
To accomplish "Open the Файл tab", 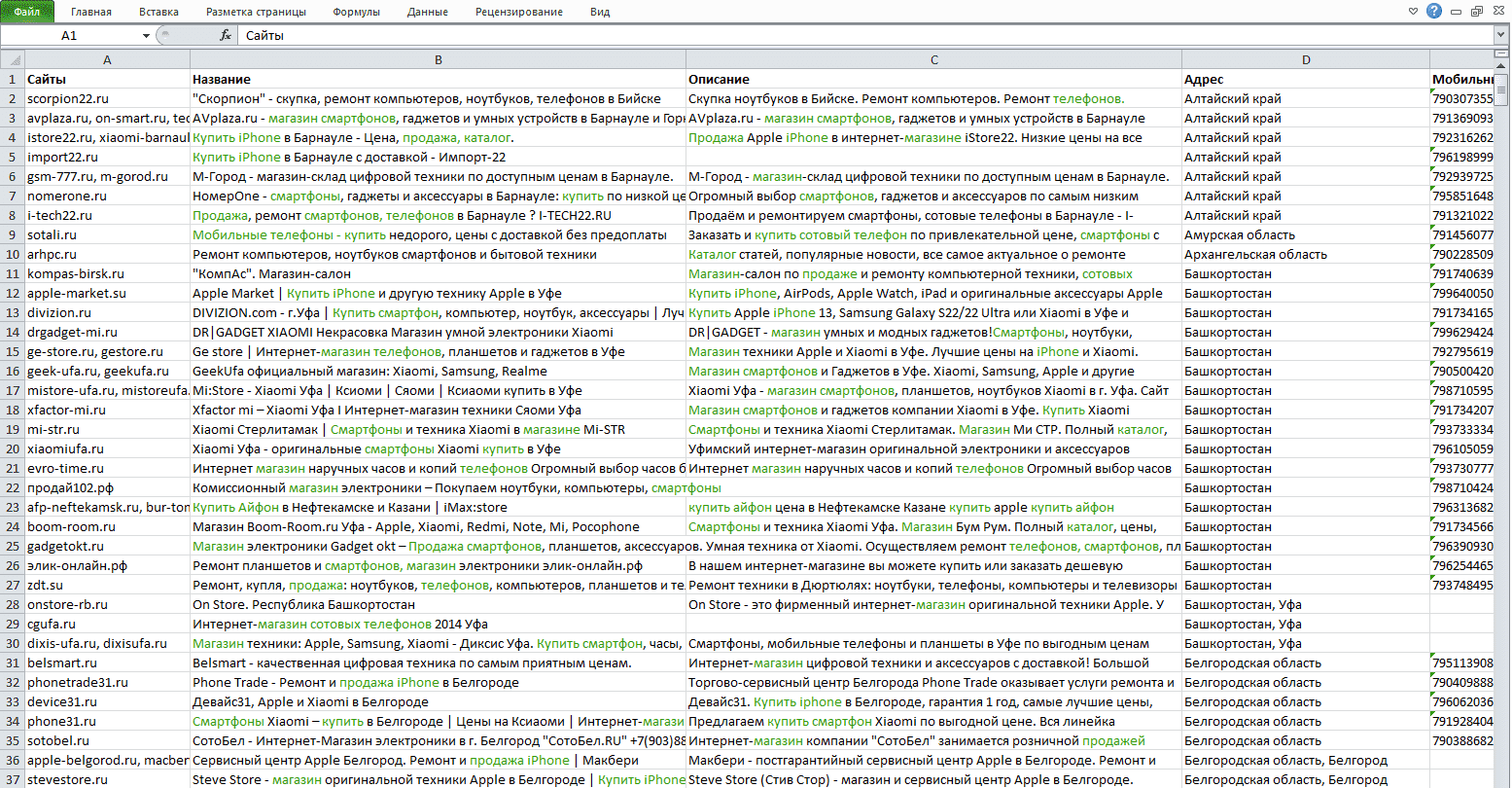I will pyautogui.click(x=27, y=12).
